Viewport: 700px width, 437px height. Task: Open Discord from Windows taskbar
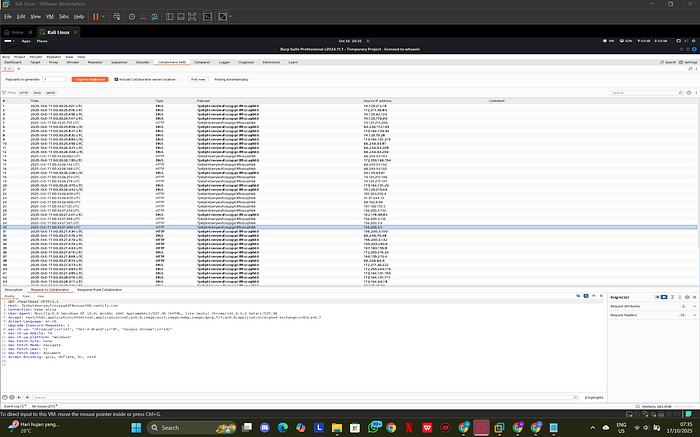click(265, 428)
